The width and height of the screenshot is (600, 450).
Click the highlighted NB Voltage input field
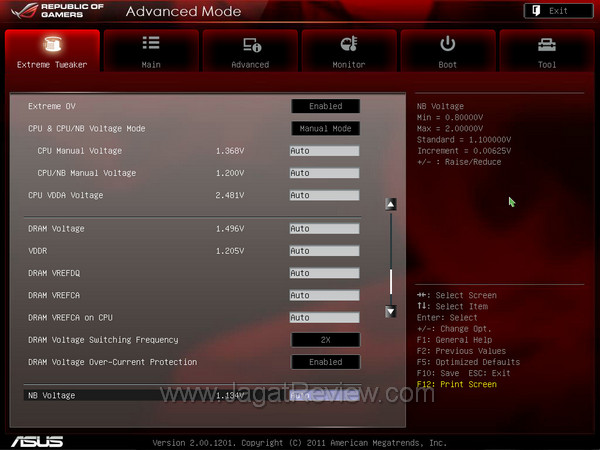324,395
